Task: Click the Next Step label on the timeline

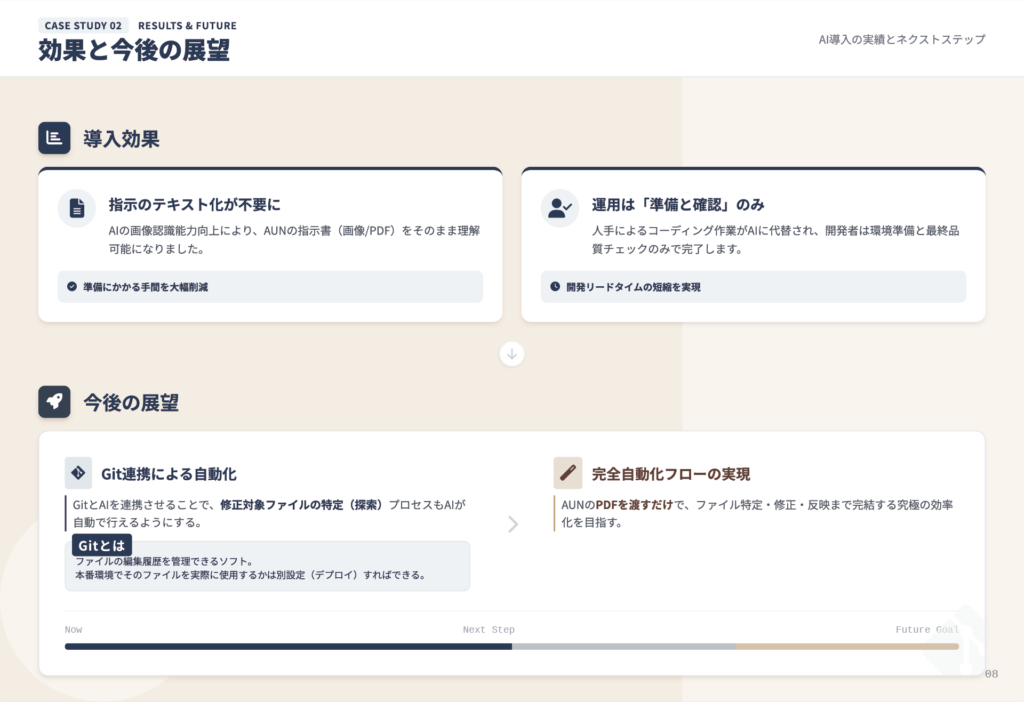Action: (x=489, y=629)
